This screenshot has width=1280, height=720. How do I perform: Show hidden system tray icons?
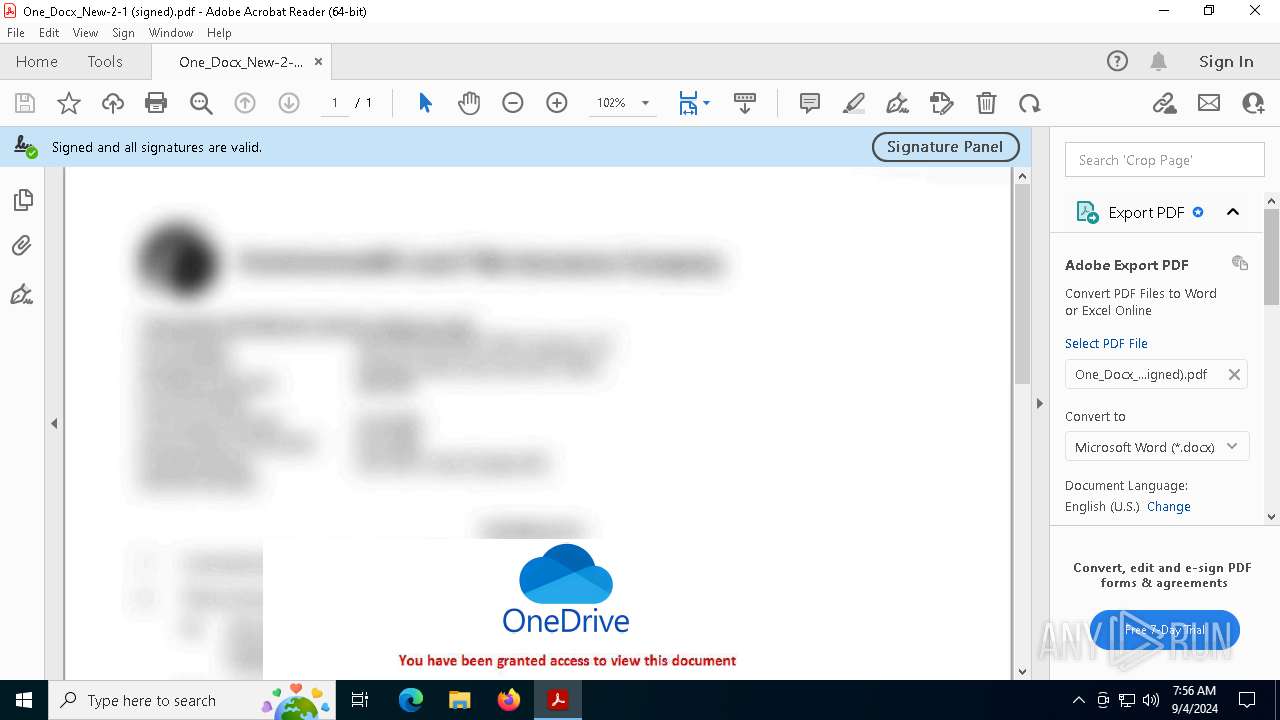point(1078,700)
